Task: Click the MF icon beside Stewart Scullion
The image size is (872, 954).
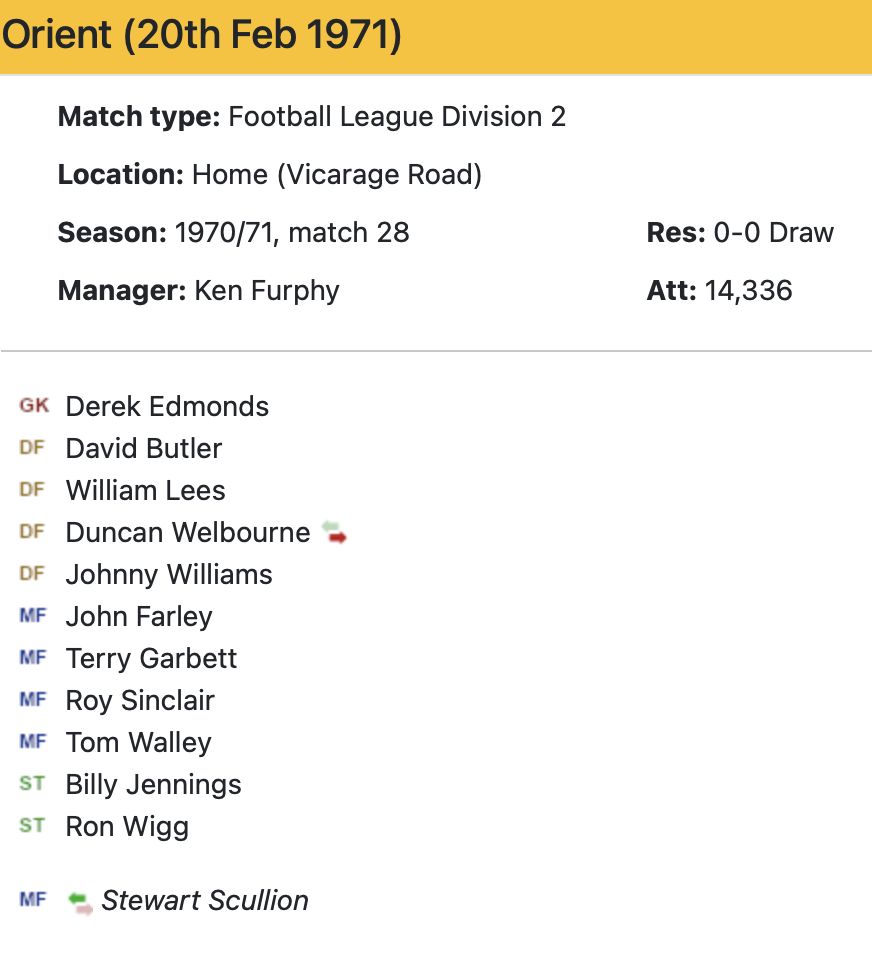Action: 33,900
